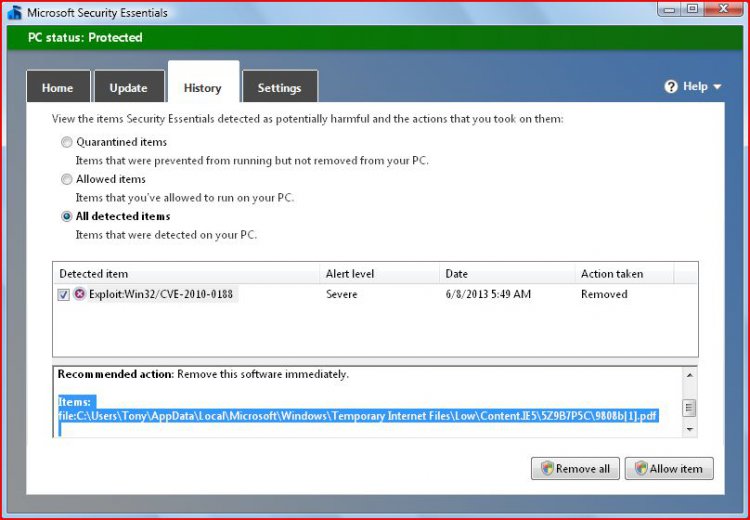Viewport: 750px width, 520px height.
Task: Sort by Alert level column header
Action: click(x=379, y=274)
